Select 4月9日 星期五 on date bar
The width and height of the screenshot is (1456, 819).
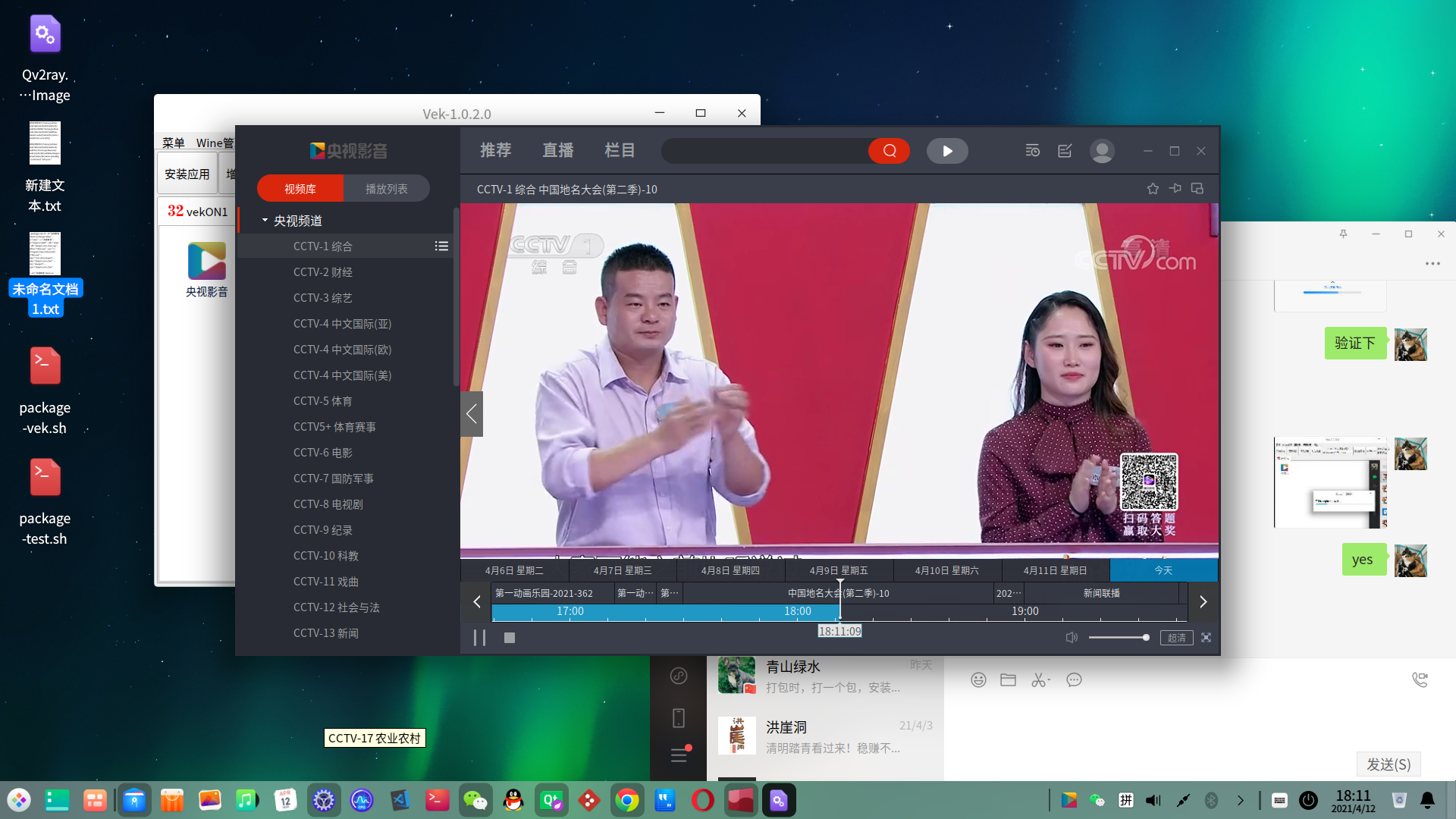click(838, 570)
